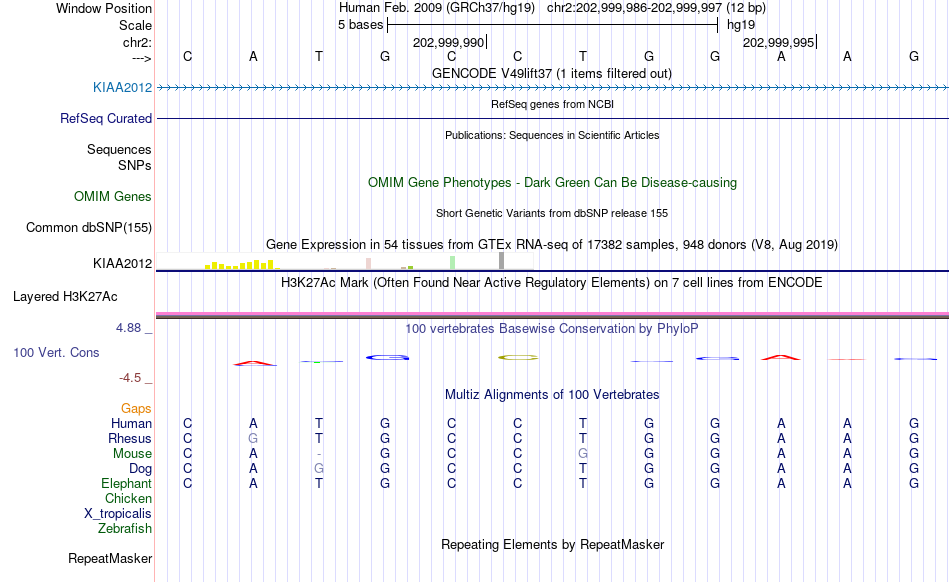Viewport: 950px width, 582px height.
Task: Click 'Repeating Elements by RepeatMasker' title
Action: coord(553,544)
